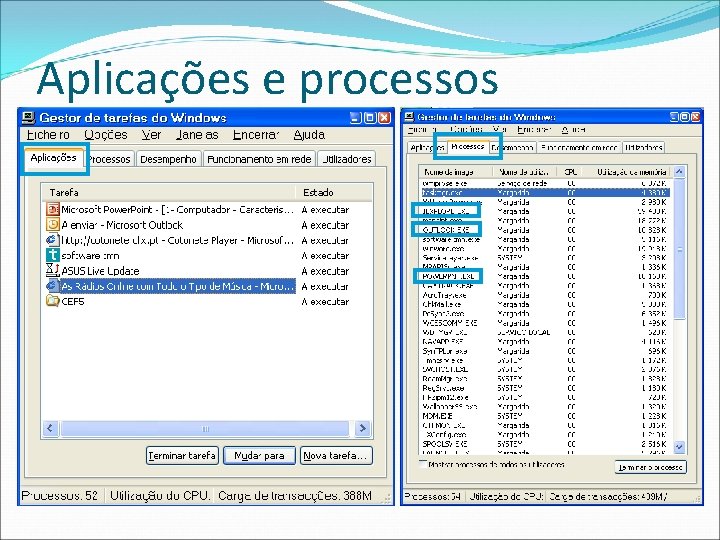The height and width of the screenshot is (540, 720).
Task: Select the SPOOLSV.EXE process row
Action: [544, 444]
